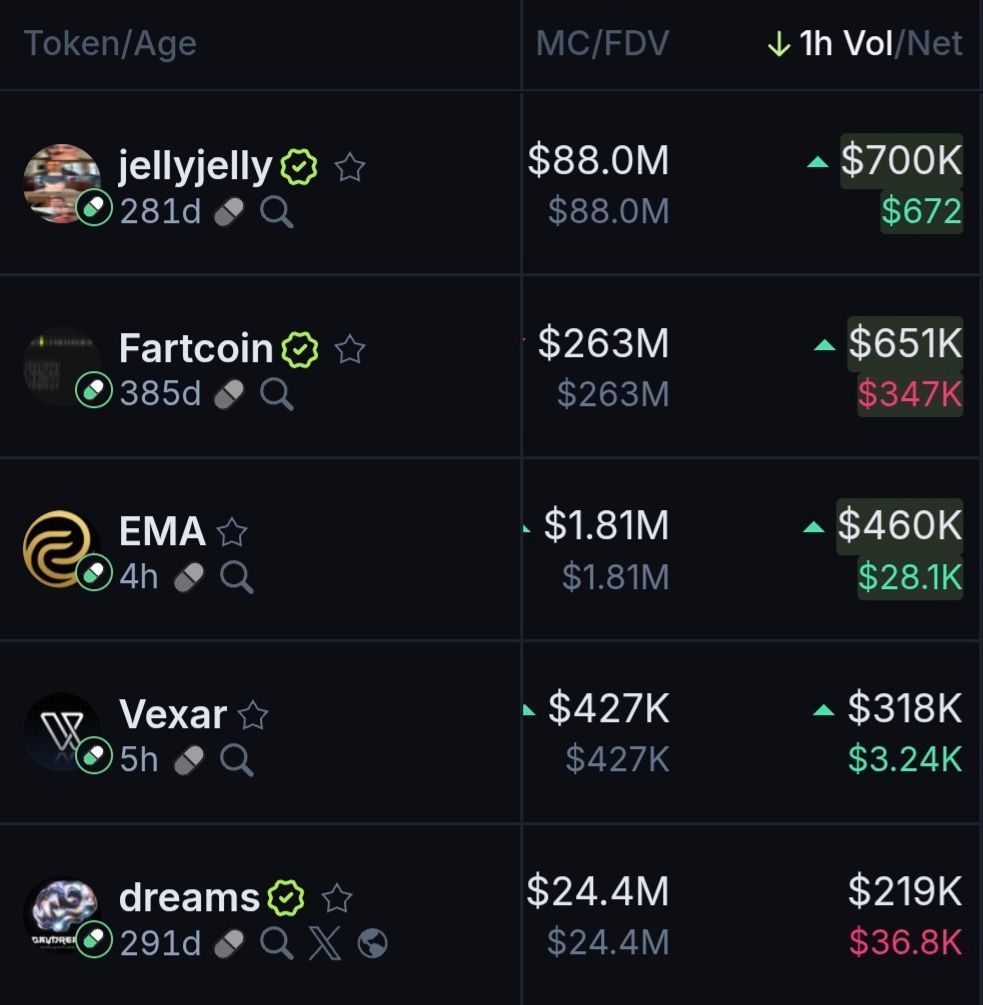Image resolution: width=983 pixels, height=1005 pixels.
Task: Sort by 1h Vol column header
Action: click(x=845, y=44)
